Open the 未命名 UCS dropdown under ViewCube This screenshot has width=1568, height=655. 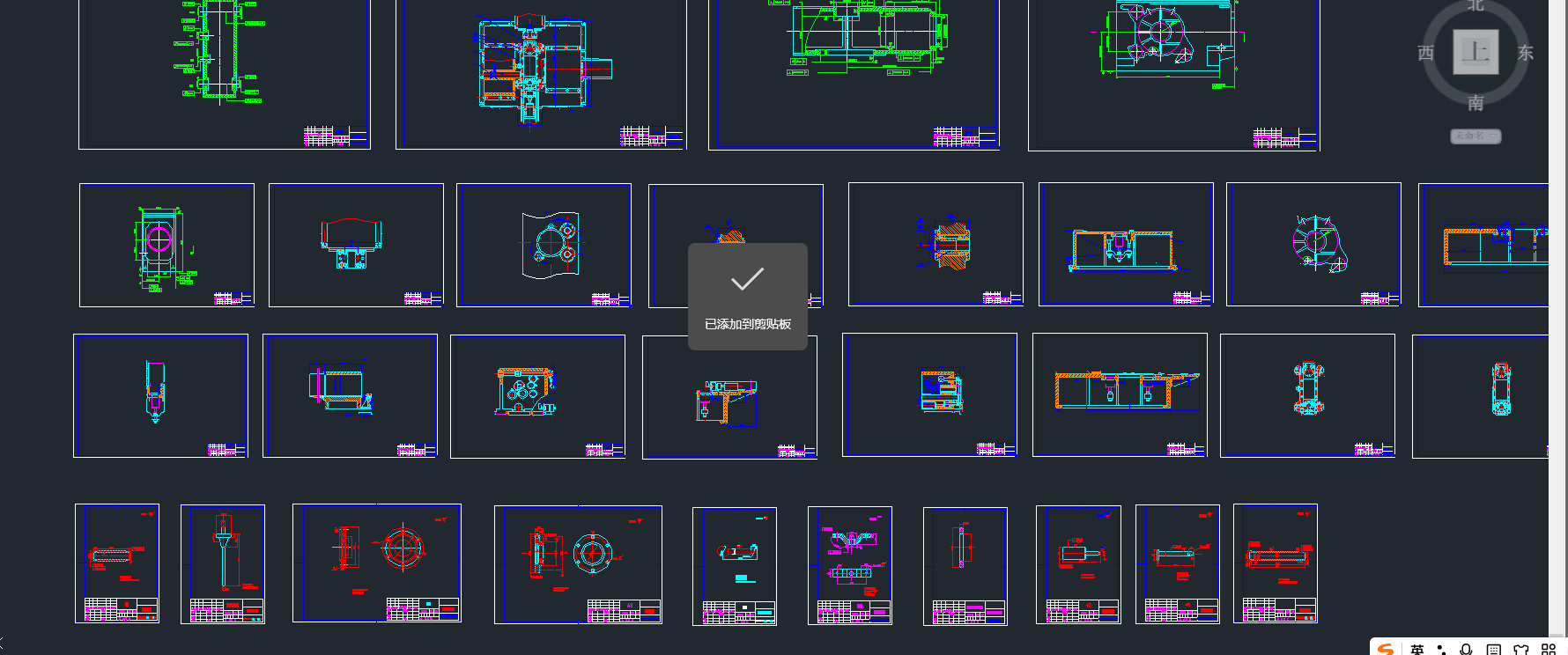click(x=1476, y=136)
